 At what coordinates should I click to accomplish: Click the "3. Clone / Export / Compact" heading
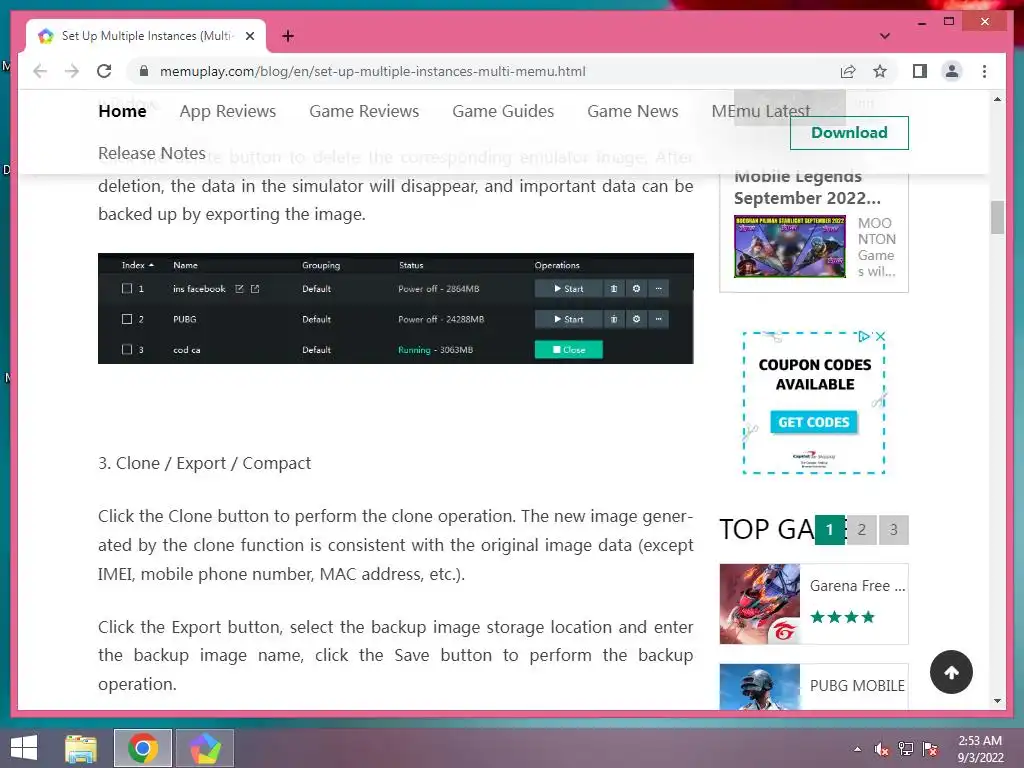pyautogui.click(x=204, y=463)
